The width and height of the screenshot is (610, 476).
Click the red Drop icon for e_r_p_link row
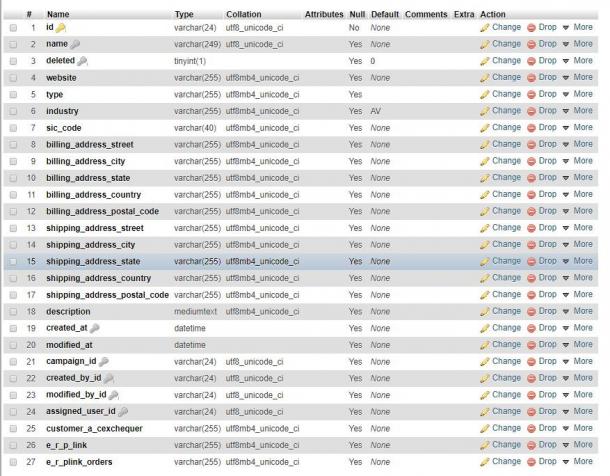point(531,445)
